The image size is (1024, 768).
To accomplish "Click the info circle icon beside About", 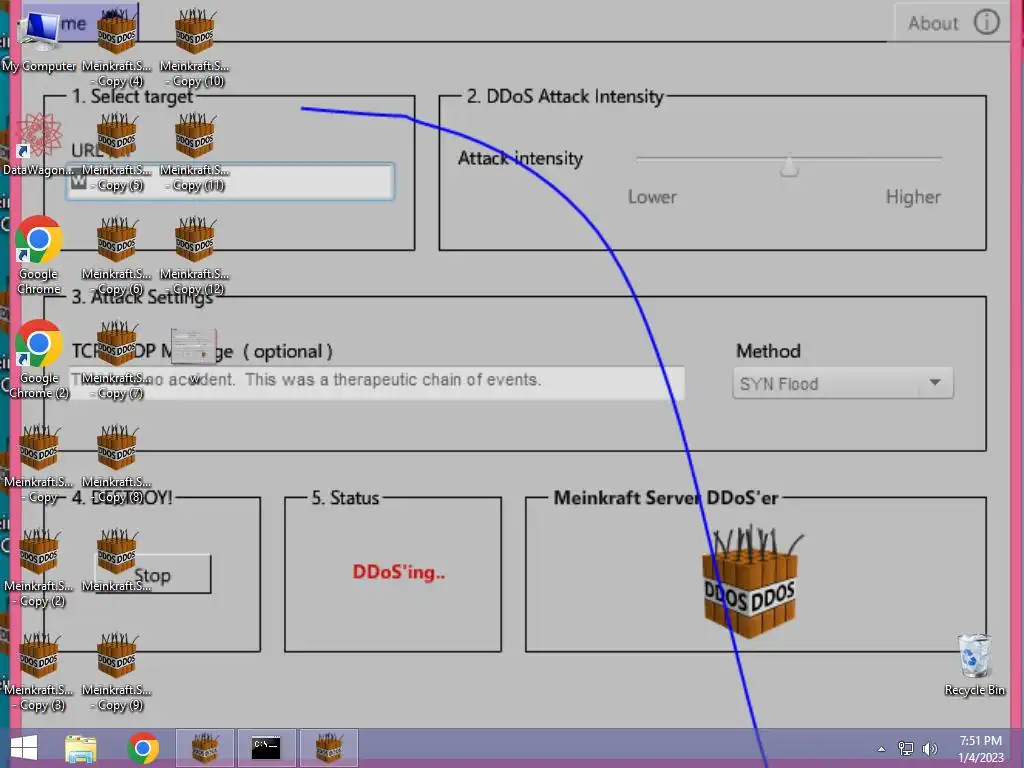I will [x=986, y=22].
